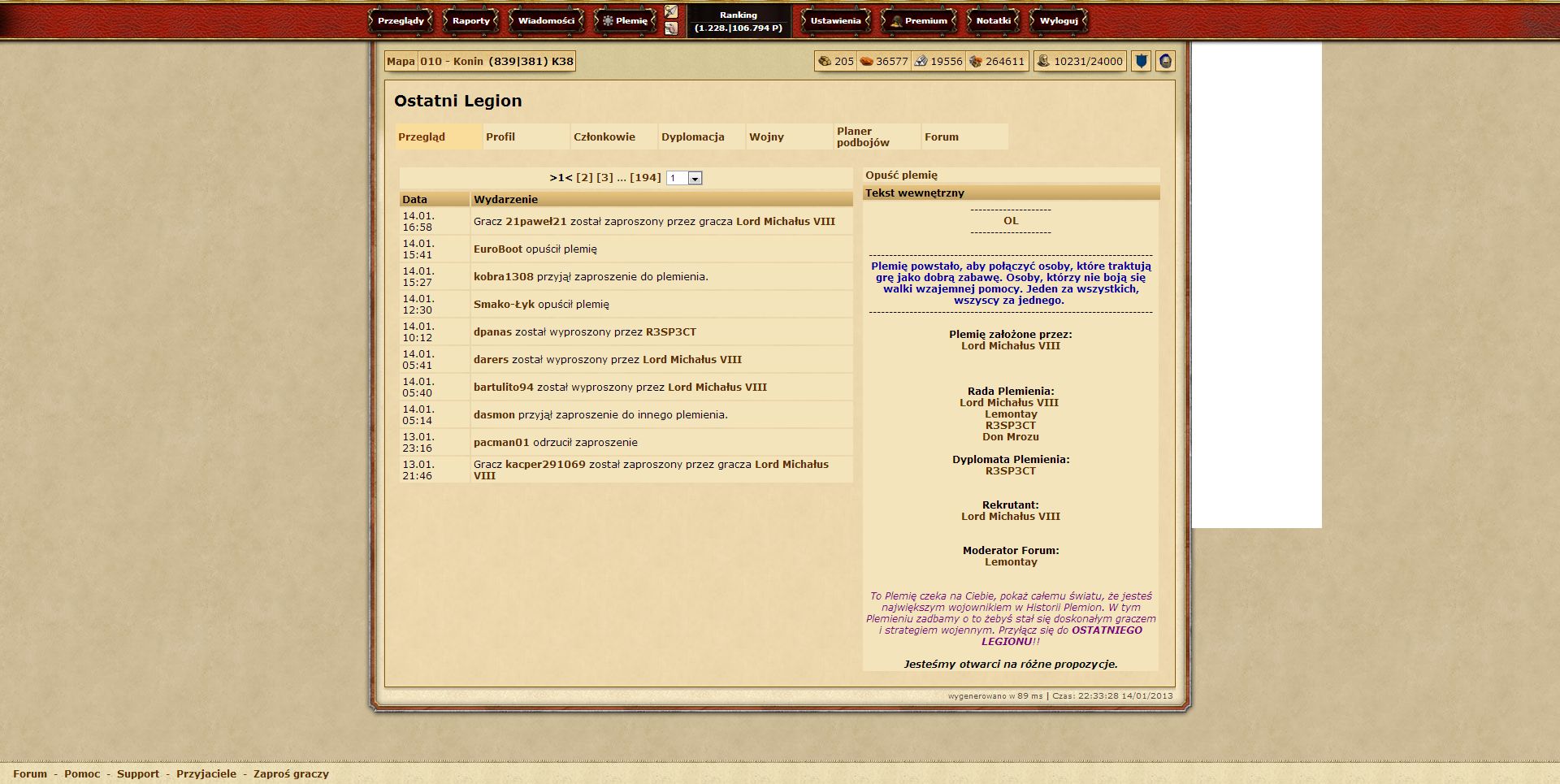This screenshot has height=784, width=1560.
Task: Click the knight helmet icon
Action: (x=1165, y=61)
